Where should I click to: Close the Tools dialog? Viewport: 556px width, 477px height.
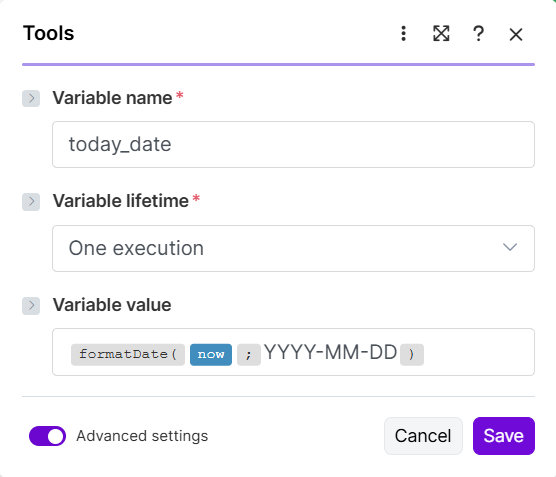516,34
